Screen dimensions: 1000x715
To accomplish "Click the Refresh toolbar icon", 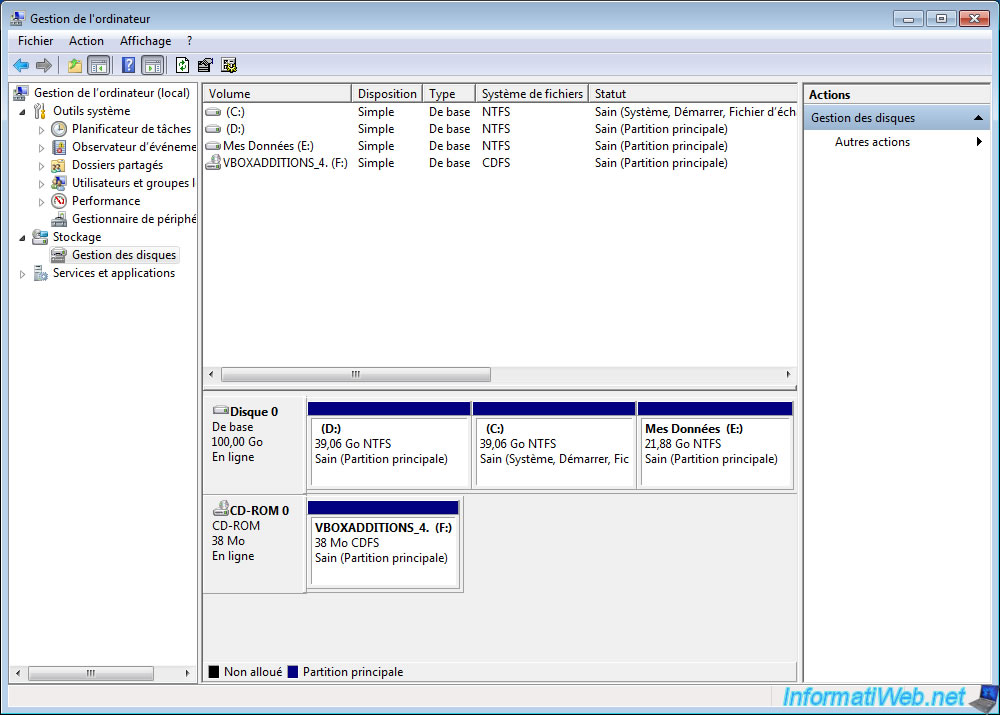I will click(182, 65).
